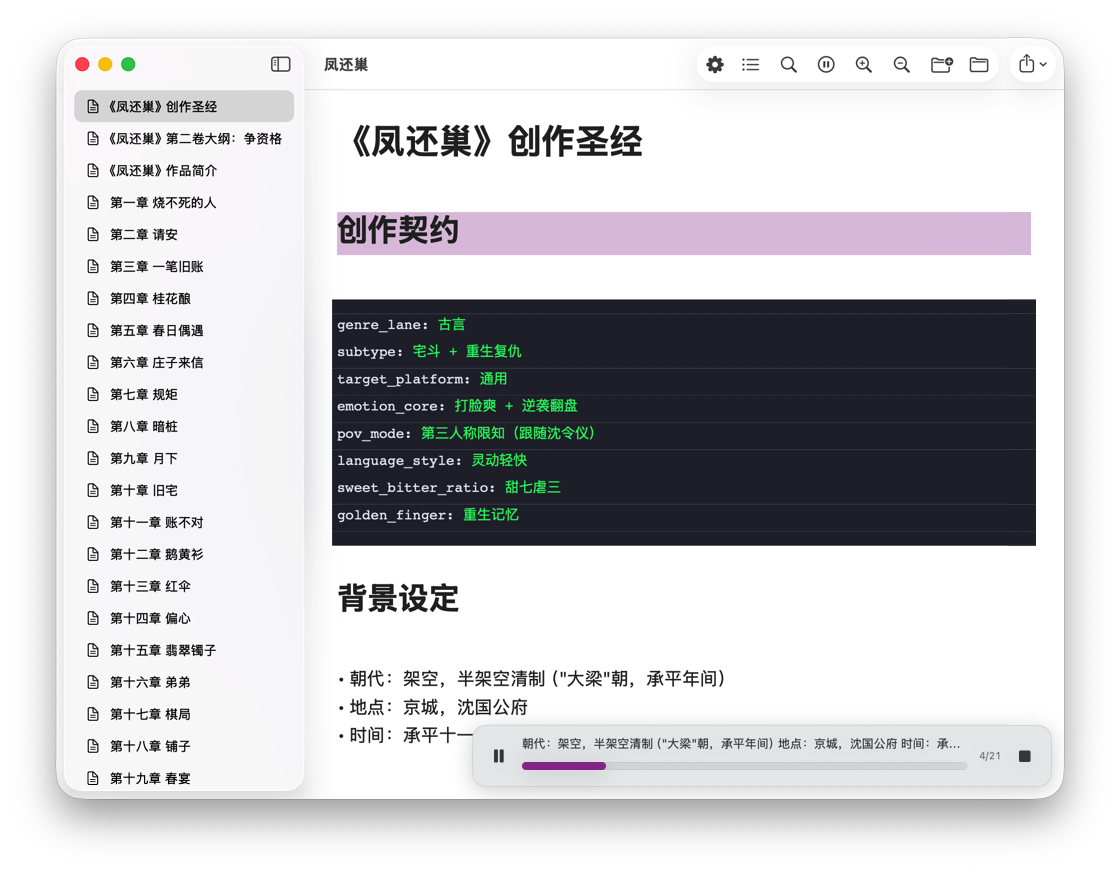The height and width of the screenshot is (873, 1120).
Task: Open 第十六章 弟弟
Action: (184, 682)
